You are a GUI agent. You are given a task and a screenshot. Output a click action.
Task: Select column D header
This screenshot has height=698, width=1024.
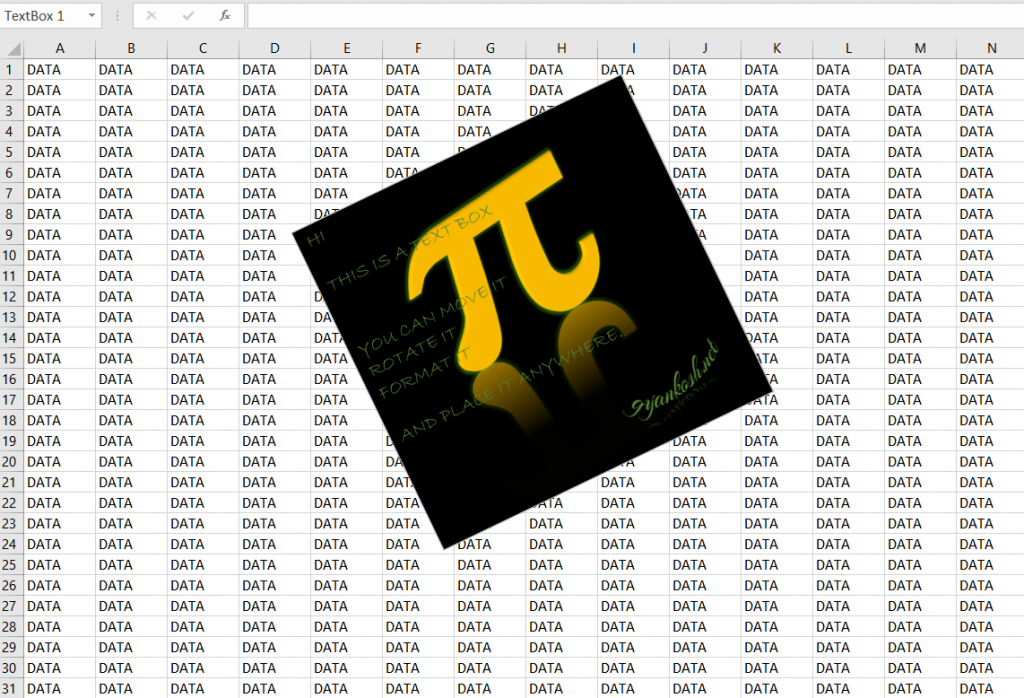coord(274,47)
